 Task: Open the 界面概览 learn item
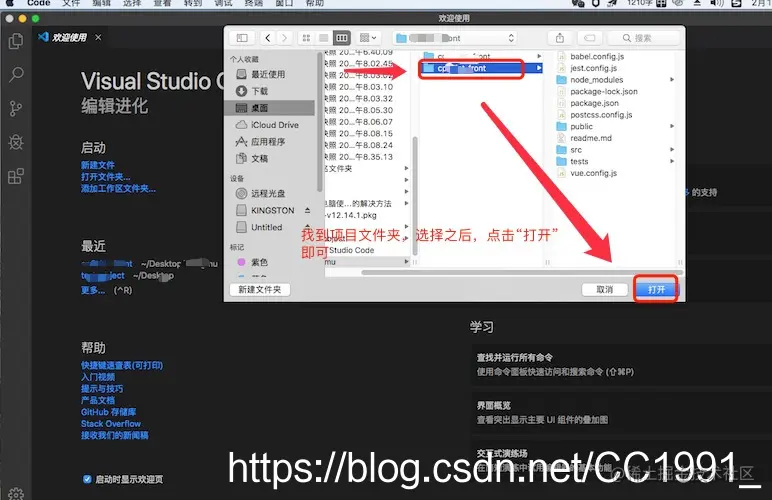(x=621, y=412)
